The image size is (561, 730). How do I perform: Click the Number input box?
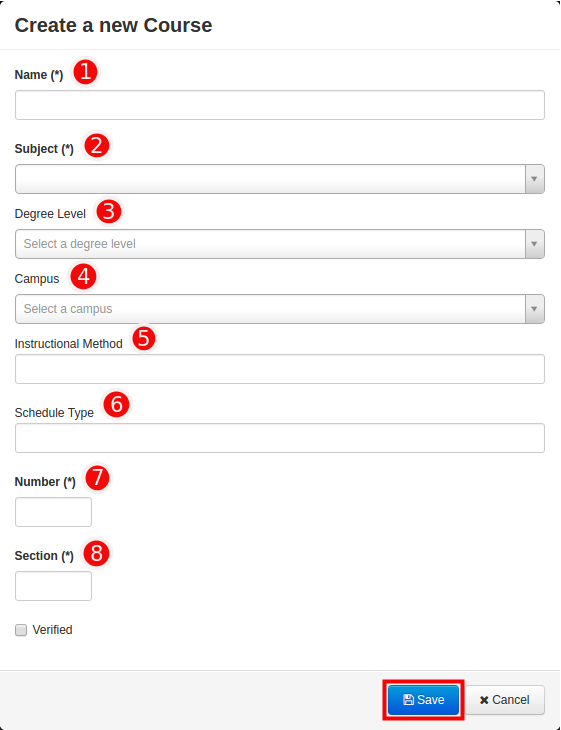[x=54, y=512]
